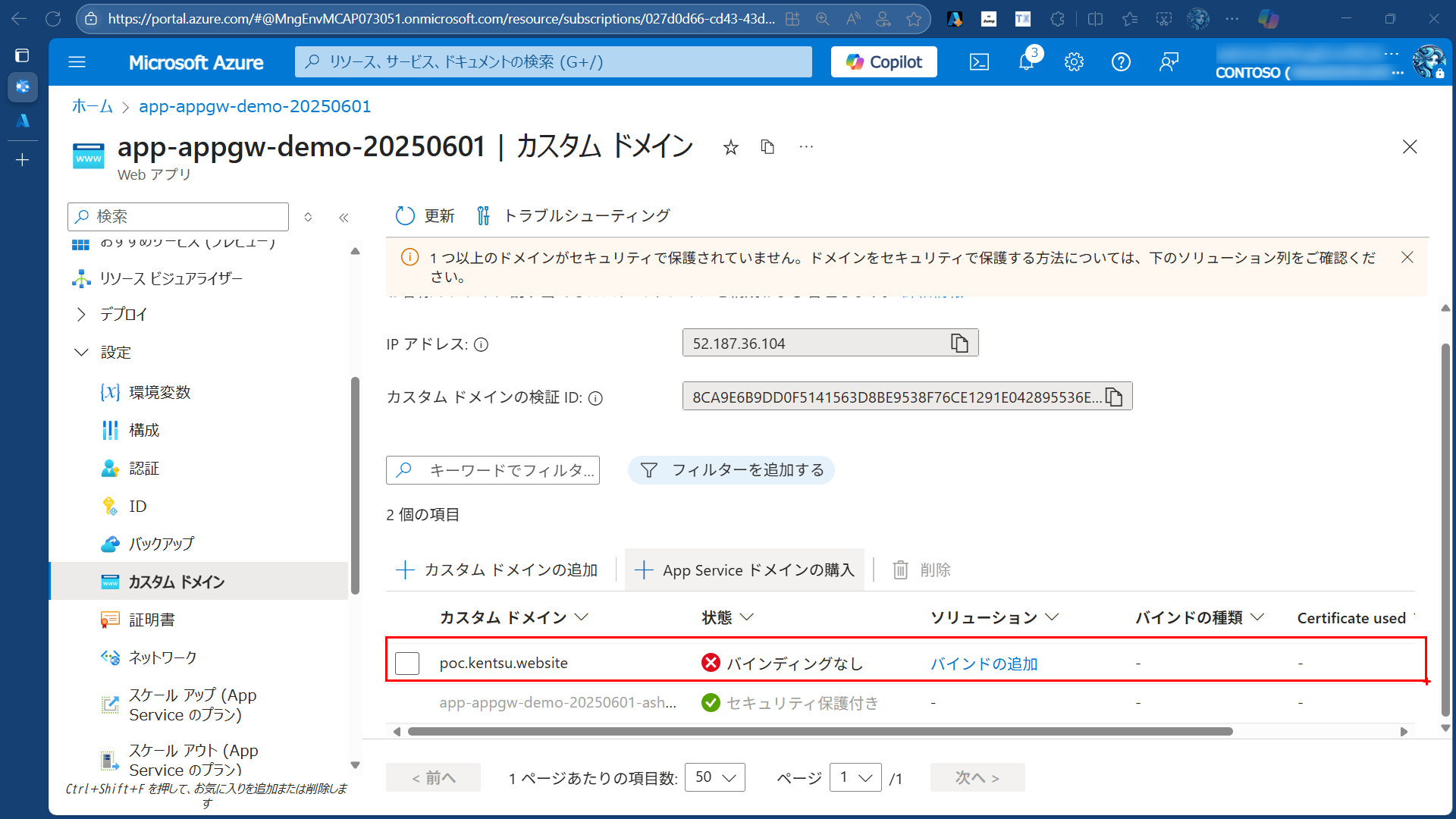Viewport: 1456px width, 819px height.
Task: Click the horizontal table scrollbar
Action: pyautogui.click(x=820, y=732)
